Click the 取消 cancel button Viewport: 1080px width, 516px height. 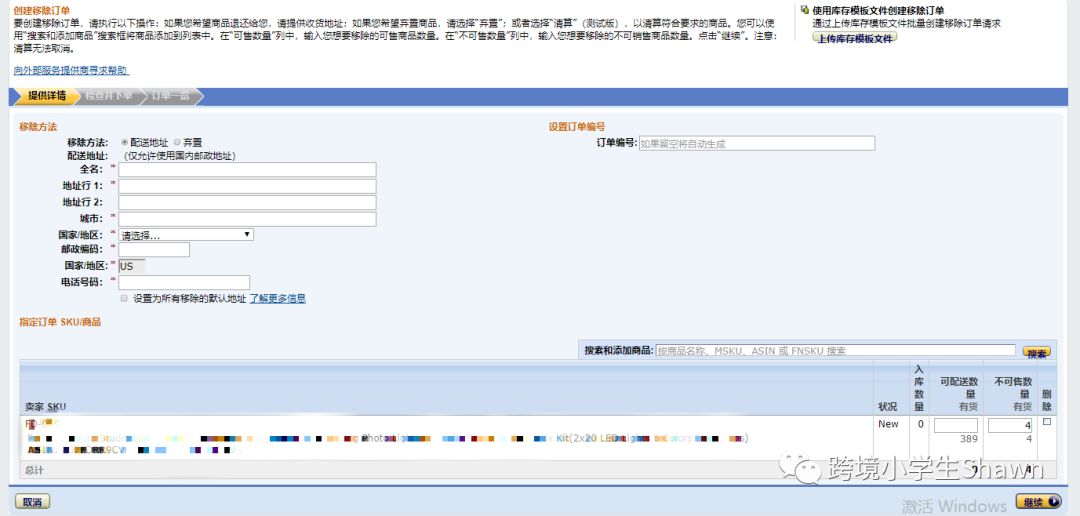(32, 502)
